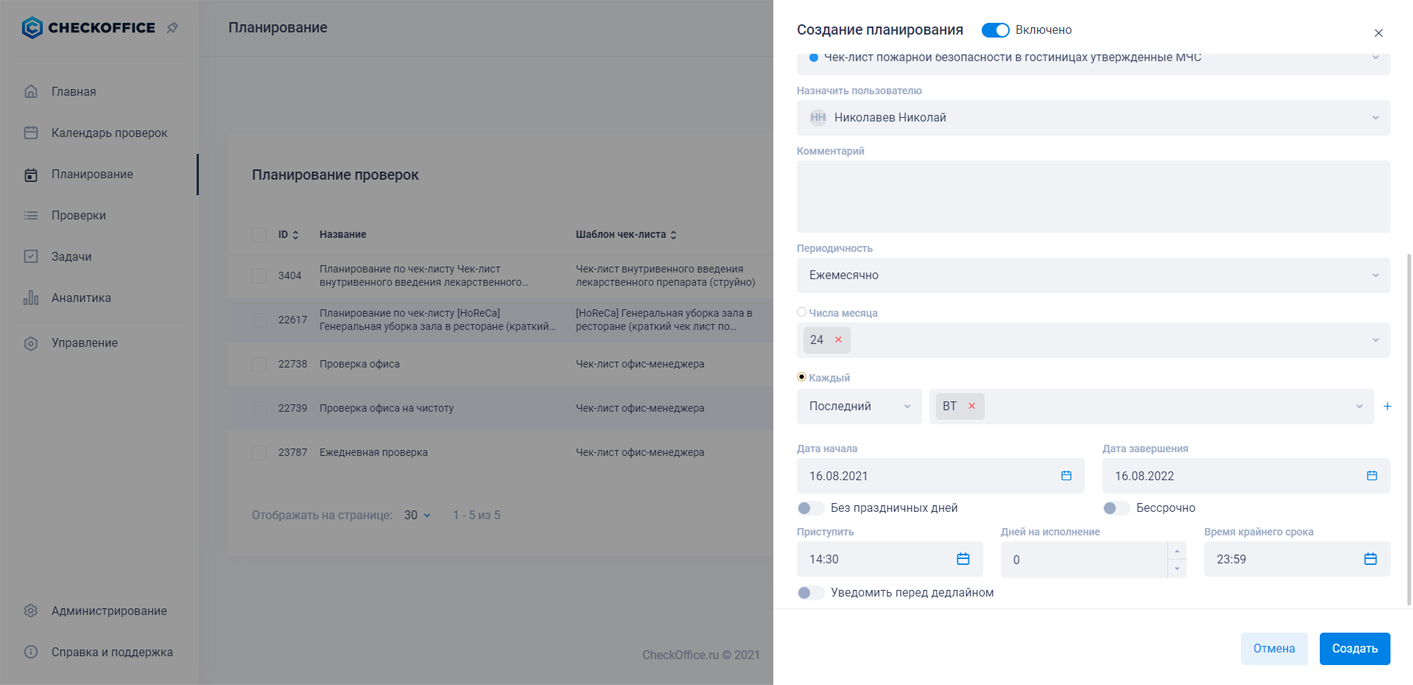This screenshot has height=685, width=1413.
Task: Remove the 24 day tag
Action: 836,339
